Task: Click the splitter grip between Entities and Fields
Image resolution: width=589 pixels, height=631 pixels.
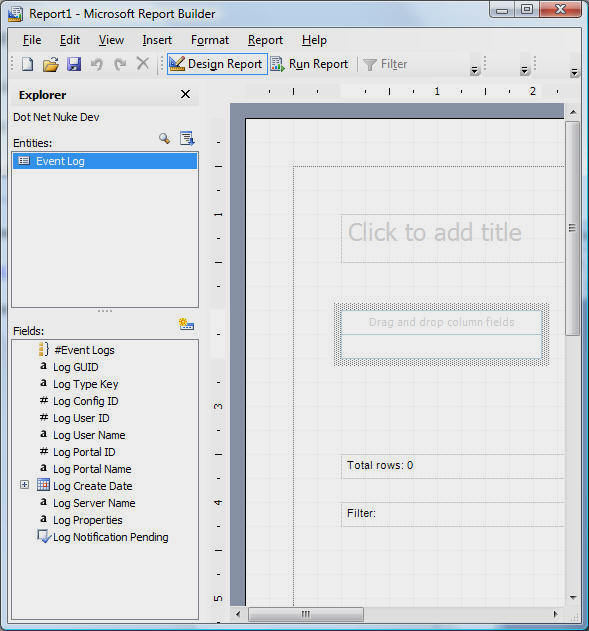Action: click(x=105, y=311)
